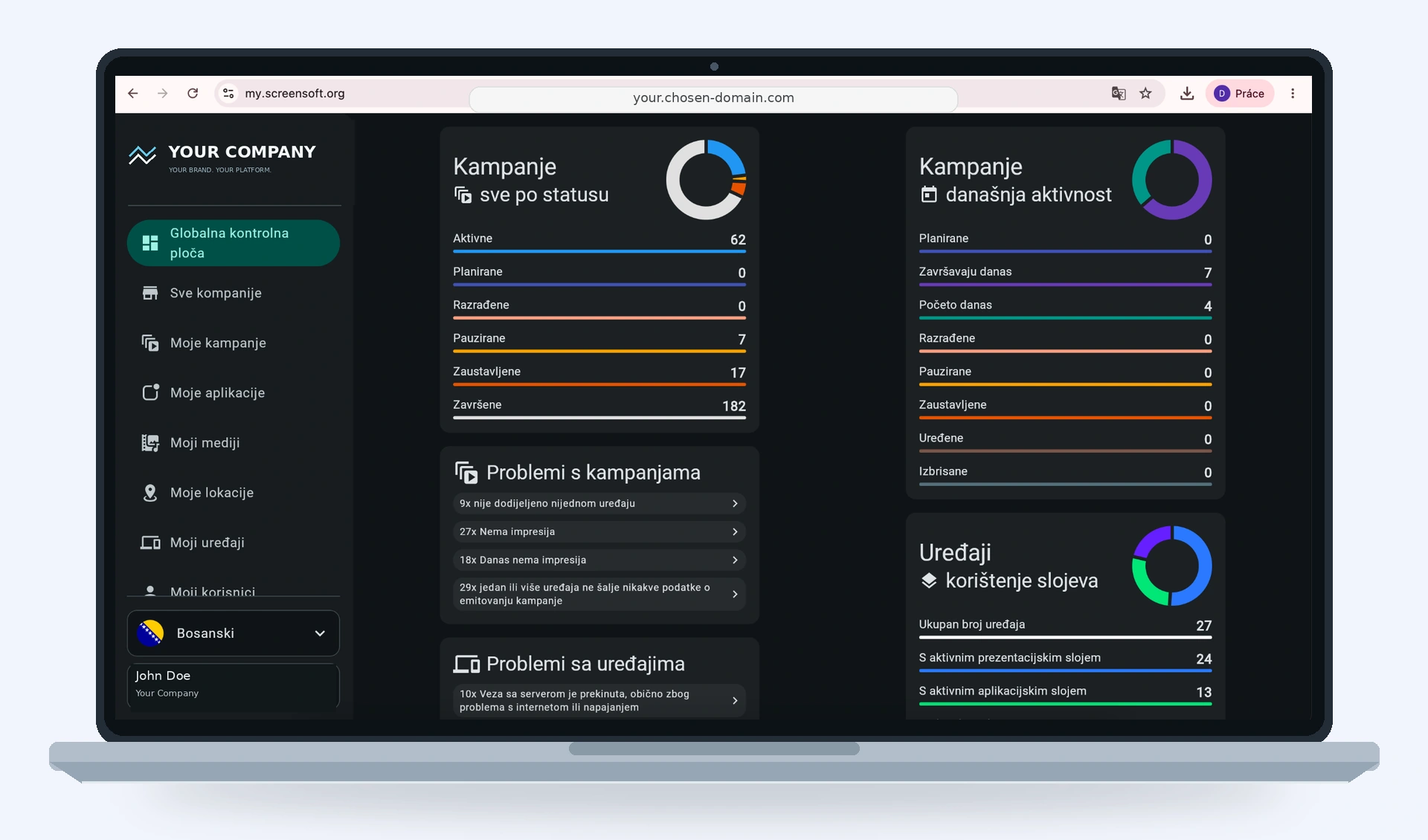The width and height of the screenshot is (1428, 840).
Task: Click the campaign icon beside Moje kampanje
Action: (x=150, y=343)
